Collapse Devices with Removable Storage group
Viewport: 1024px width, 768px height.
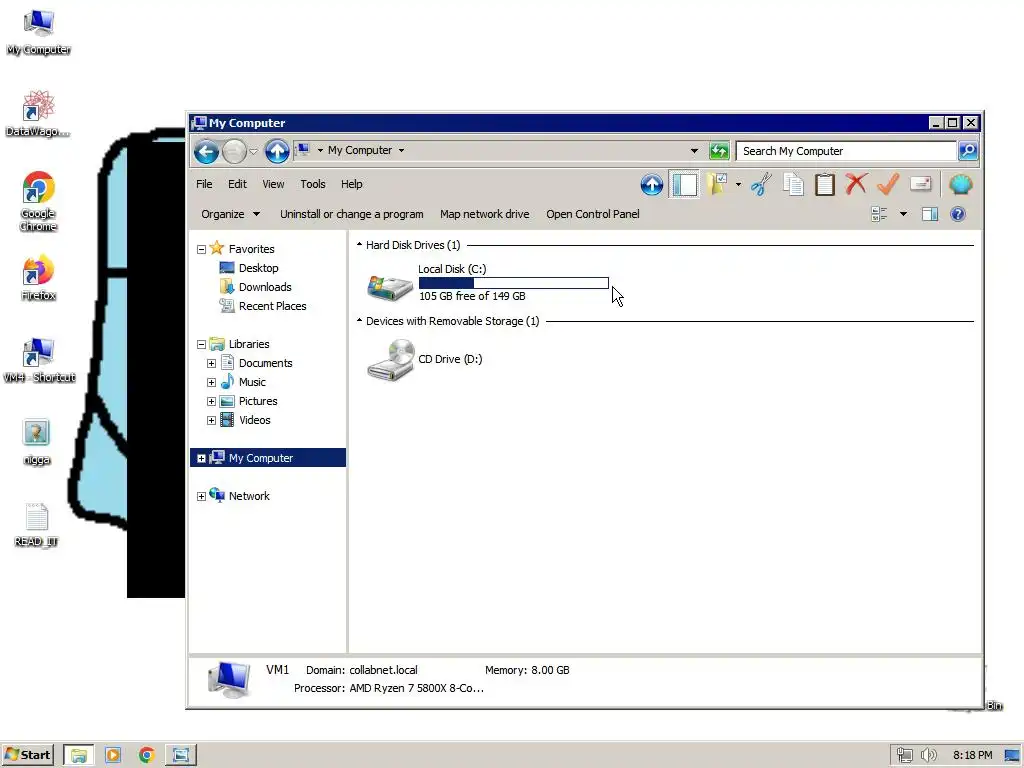pyautogui.click(x=359, y=321)
